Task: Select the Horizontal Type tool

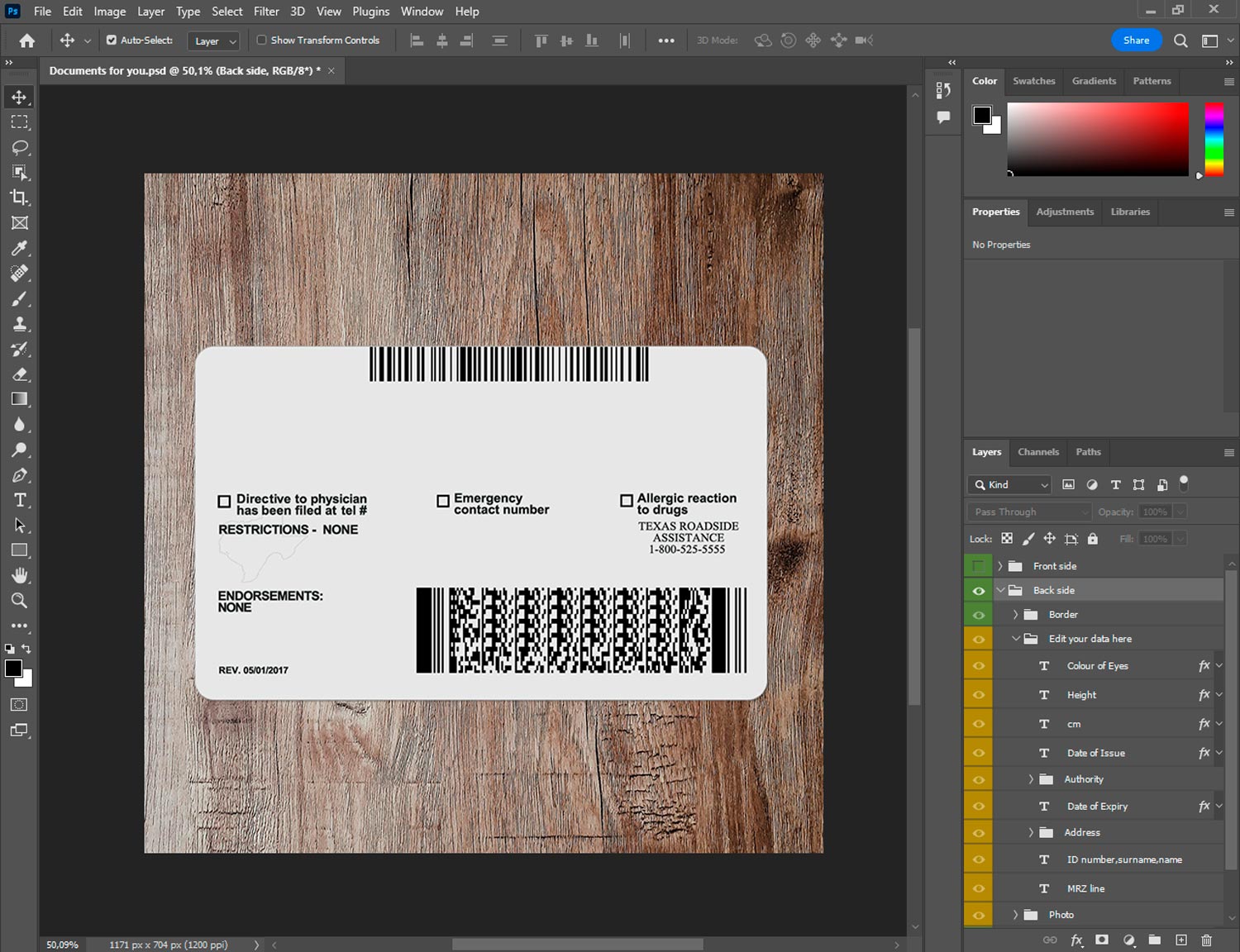Action: click(x=19, y=500)
